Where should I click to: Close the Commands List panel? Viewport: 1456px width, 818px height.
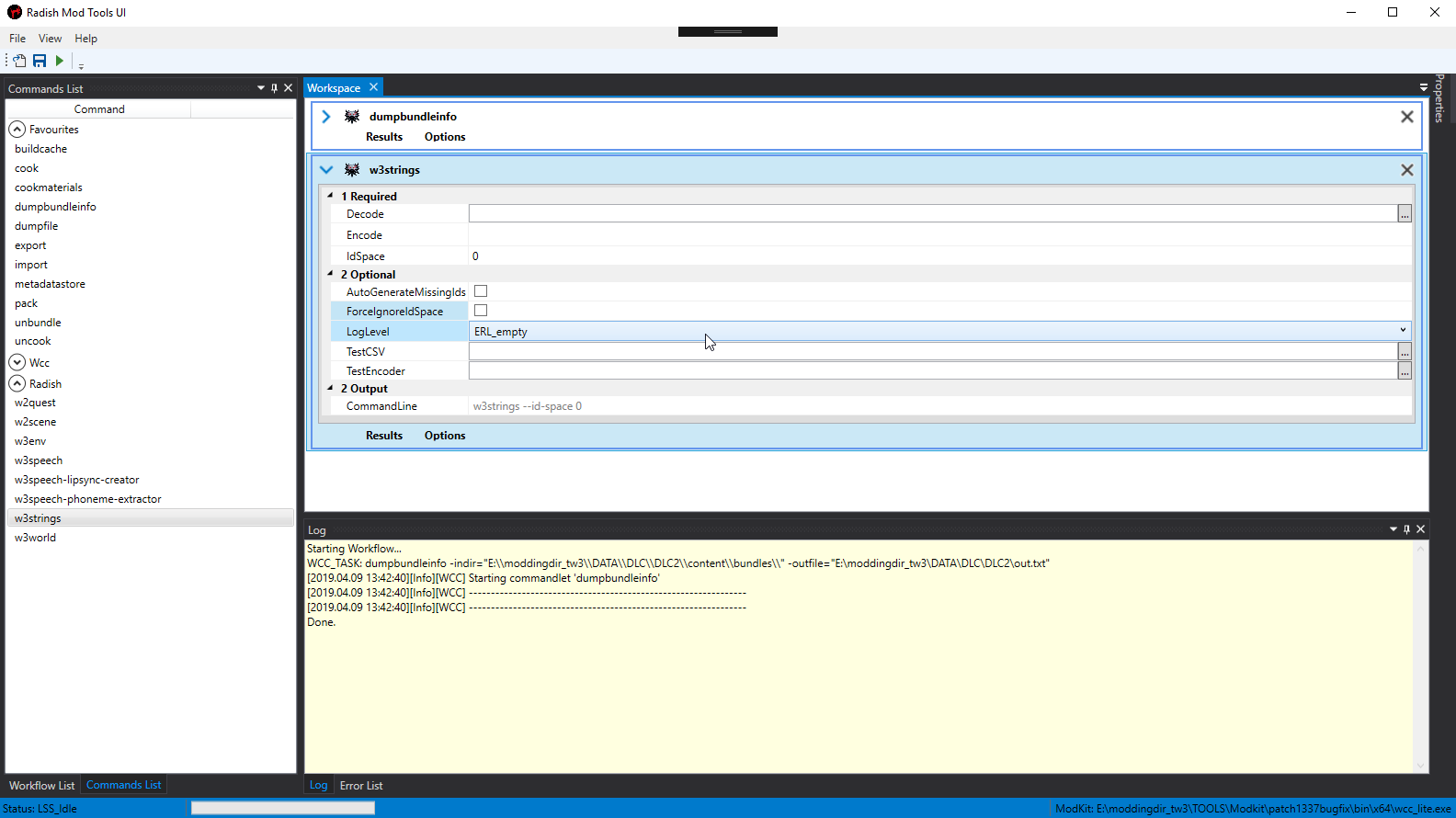click(288, 88)
